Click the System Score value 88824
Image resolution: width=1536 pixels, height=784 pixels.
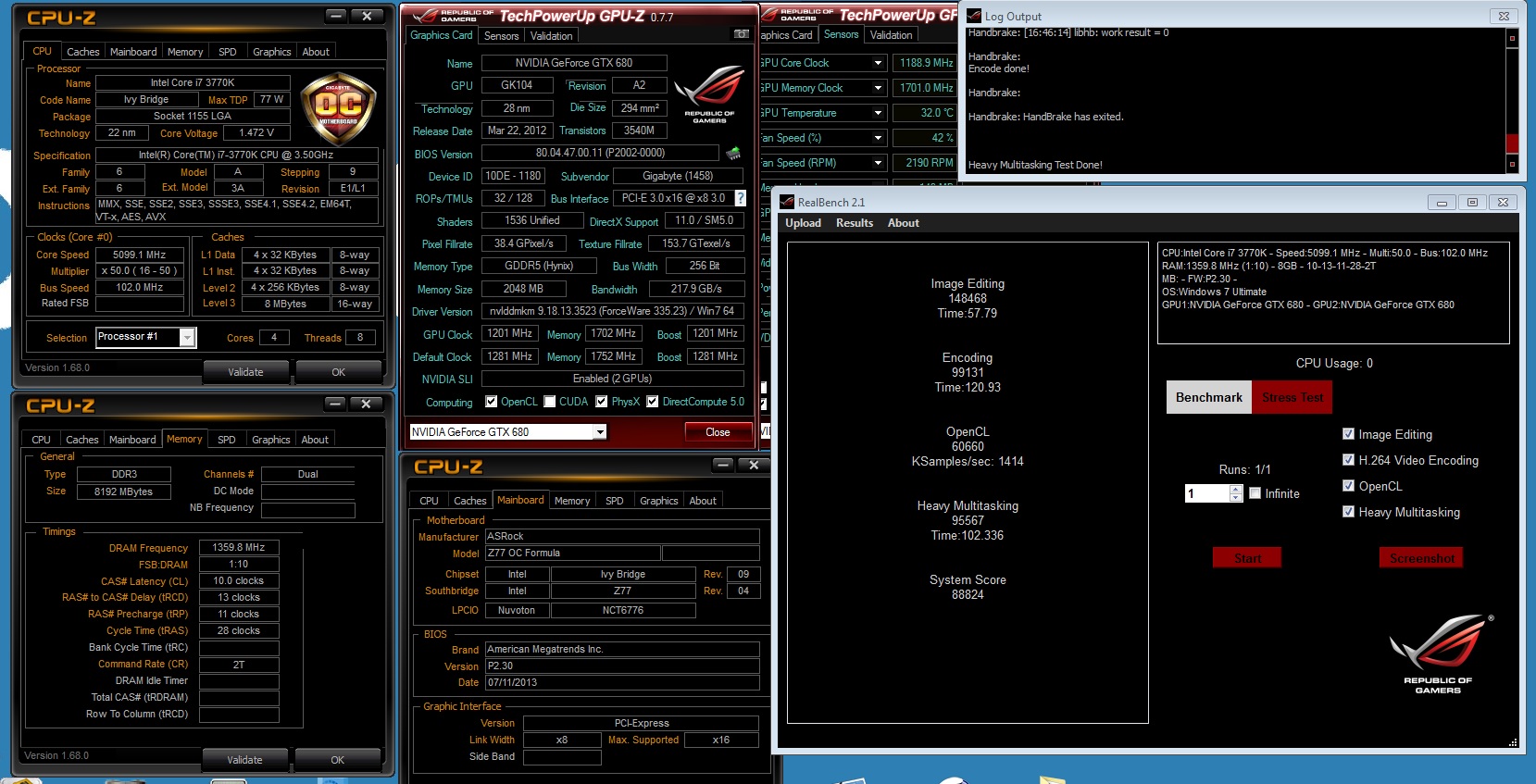(x=968, y=595)
